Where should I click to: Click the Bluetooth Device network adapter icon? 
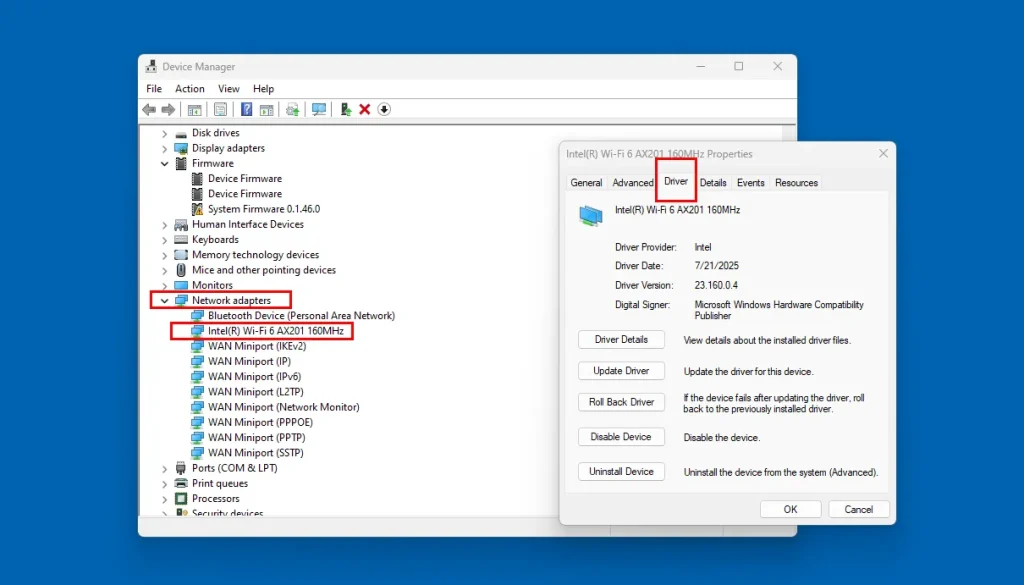(x=197, y=315)
